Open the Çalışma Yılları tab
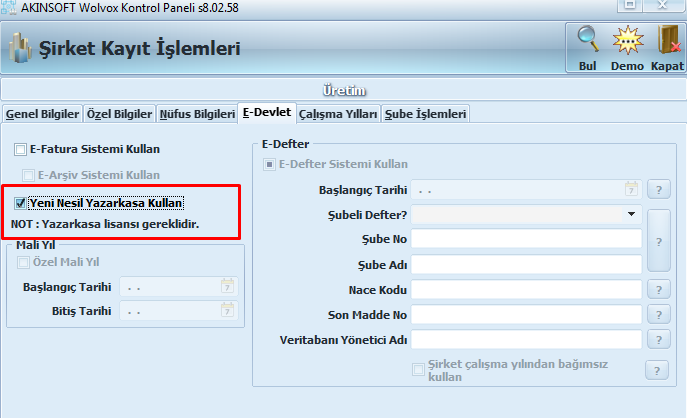The width and height of the screenshot is (687, 418). pos(338,114)
